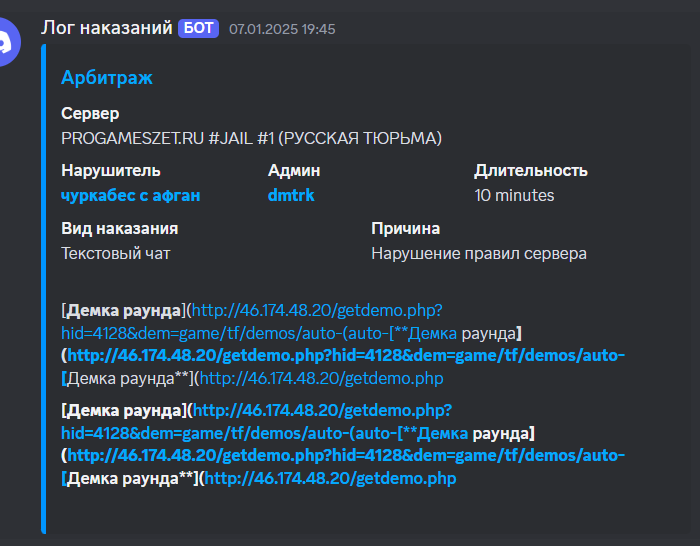Click the 'Сервер' field heading
The image size is (700, 546).
click(x=90, y=113)
